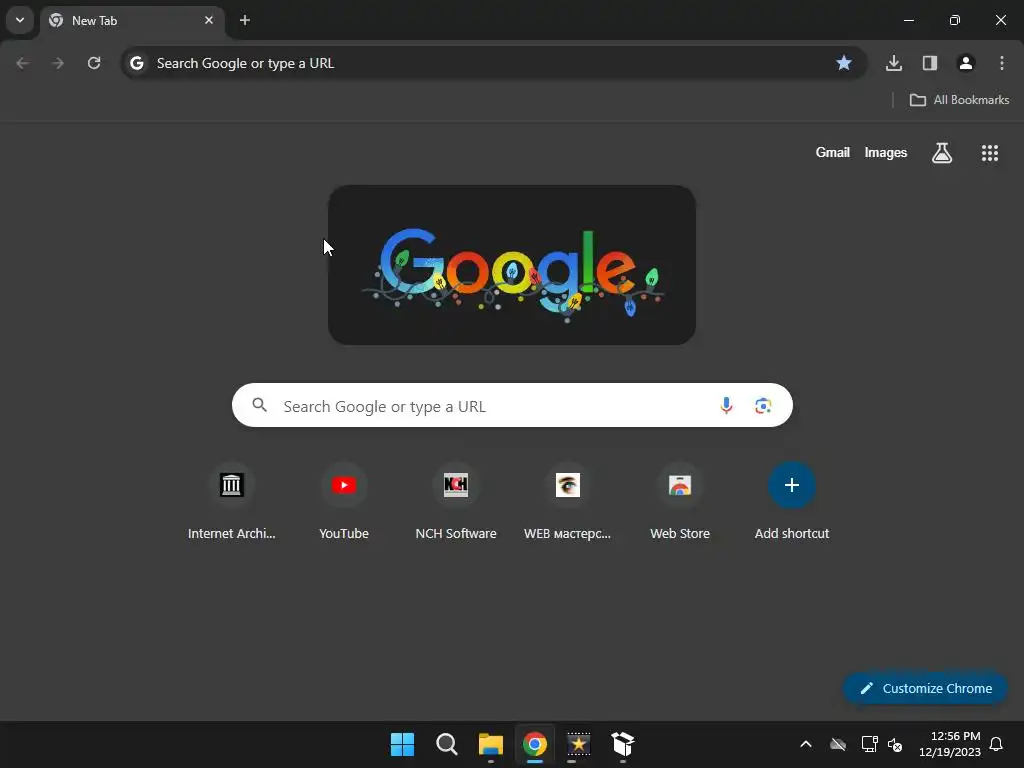
Task: Click the Google icon in address bar
Action: tap(136, 63)
